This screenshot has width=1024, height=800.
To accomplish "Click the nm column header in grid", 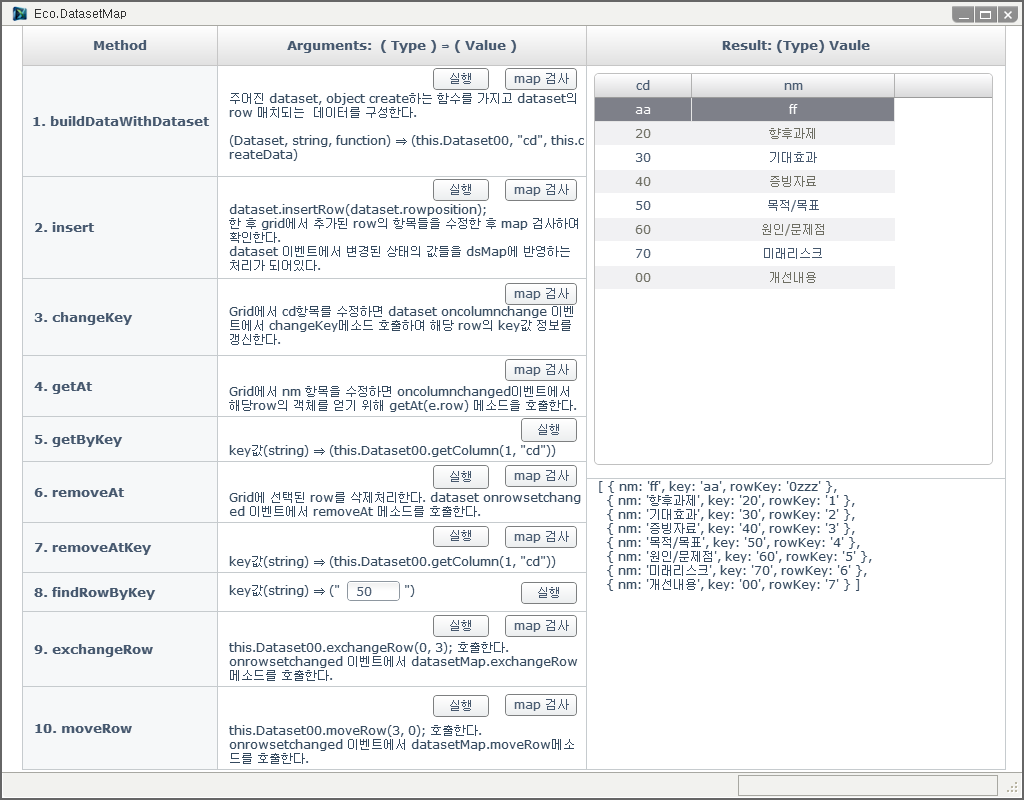I will (x=792, y=86).
